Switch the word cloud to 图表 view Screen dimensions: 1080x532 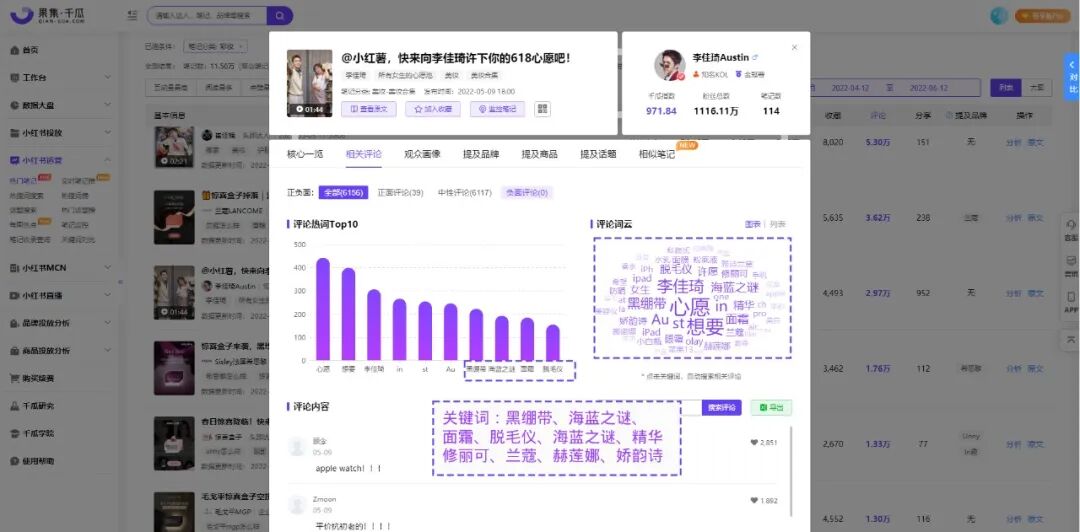pyautogui.click(x=753, y=224)
